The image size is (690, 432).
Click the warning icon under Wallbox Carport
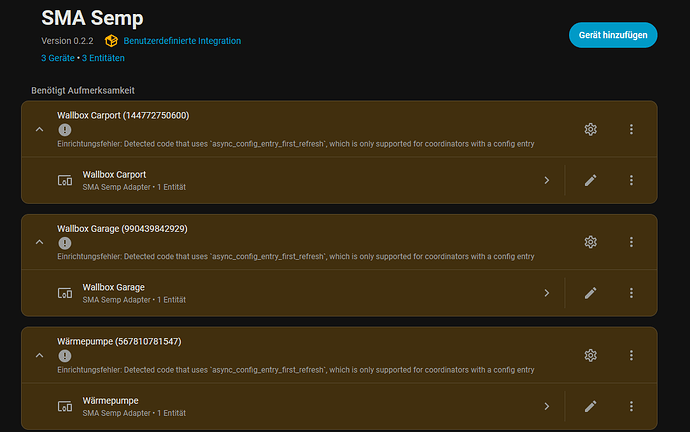coord(65,130)
